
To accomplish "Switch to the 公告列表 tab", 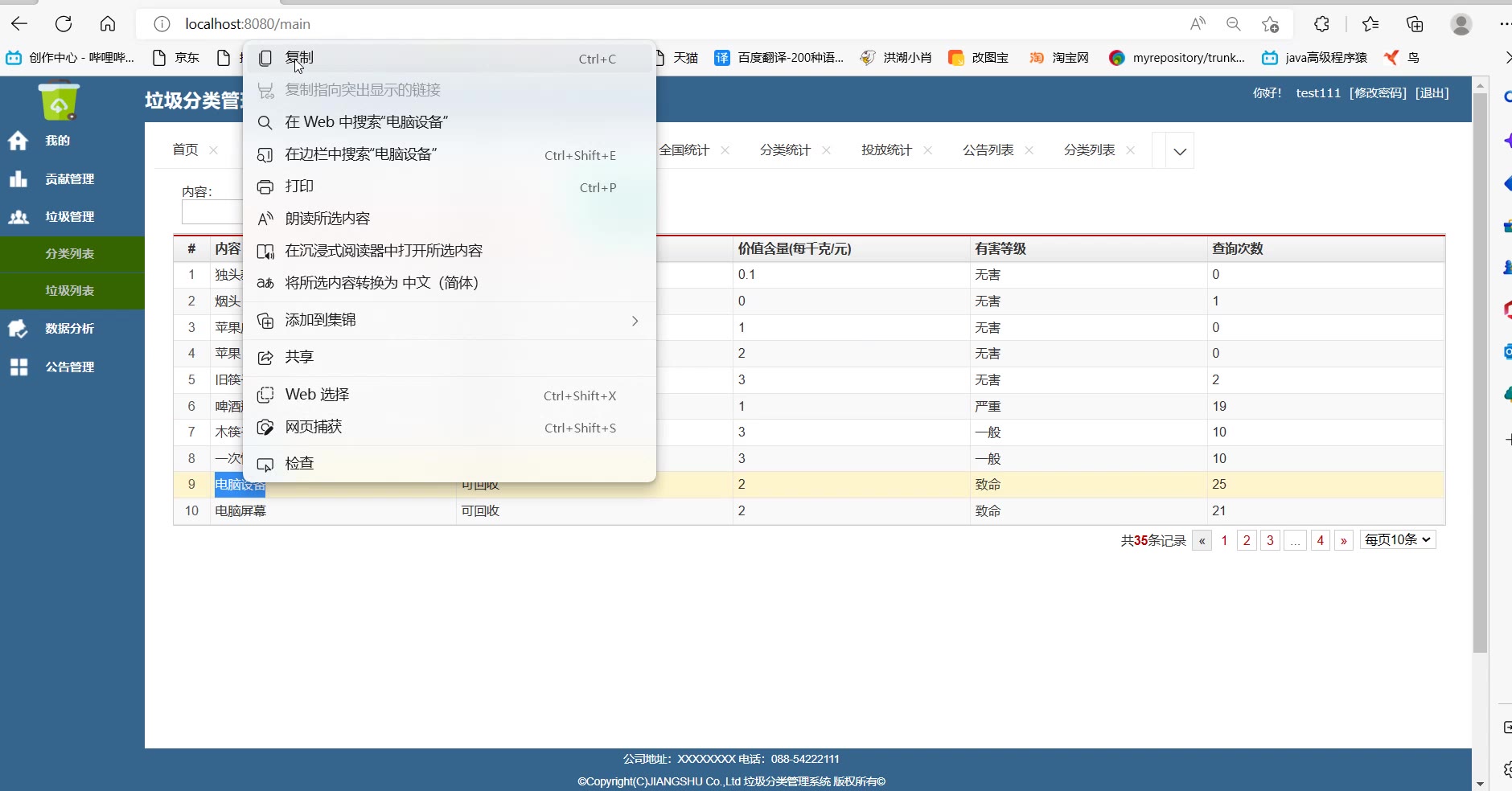I will click(x=988, y=150).
